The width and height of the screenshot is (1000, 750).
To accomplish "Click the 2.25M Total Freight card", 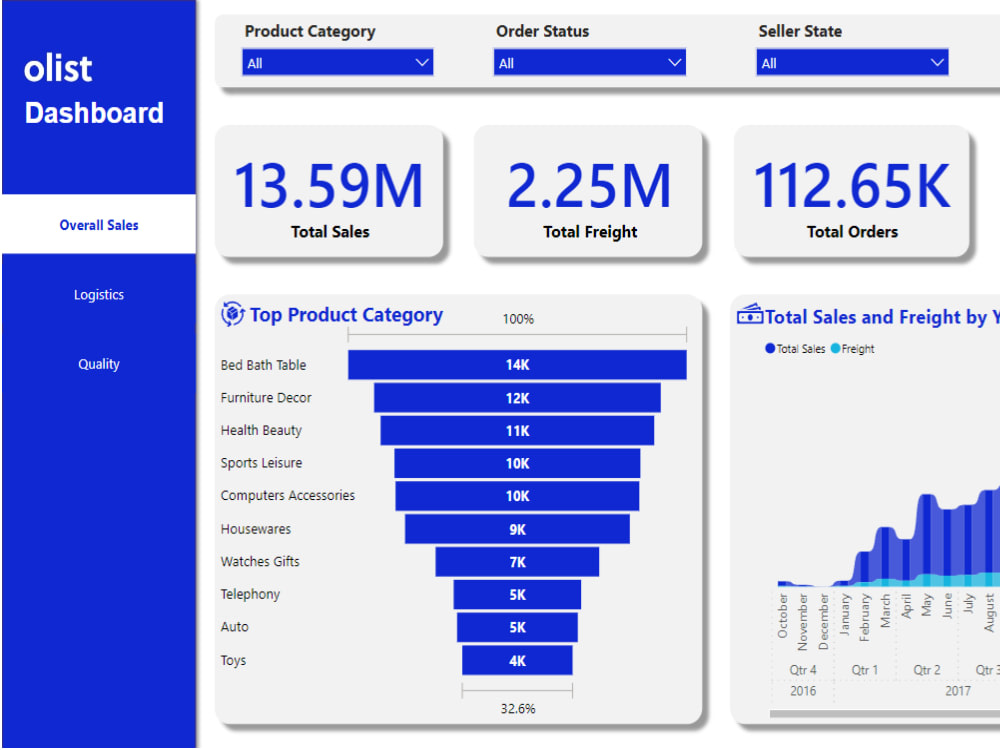I will pos(590,190).
